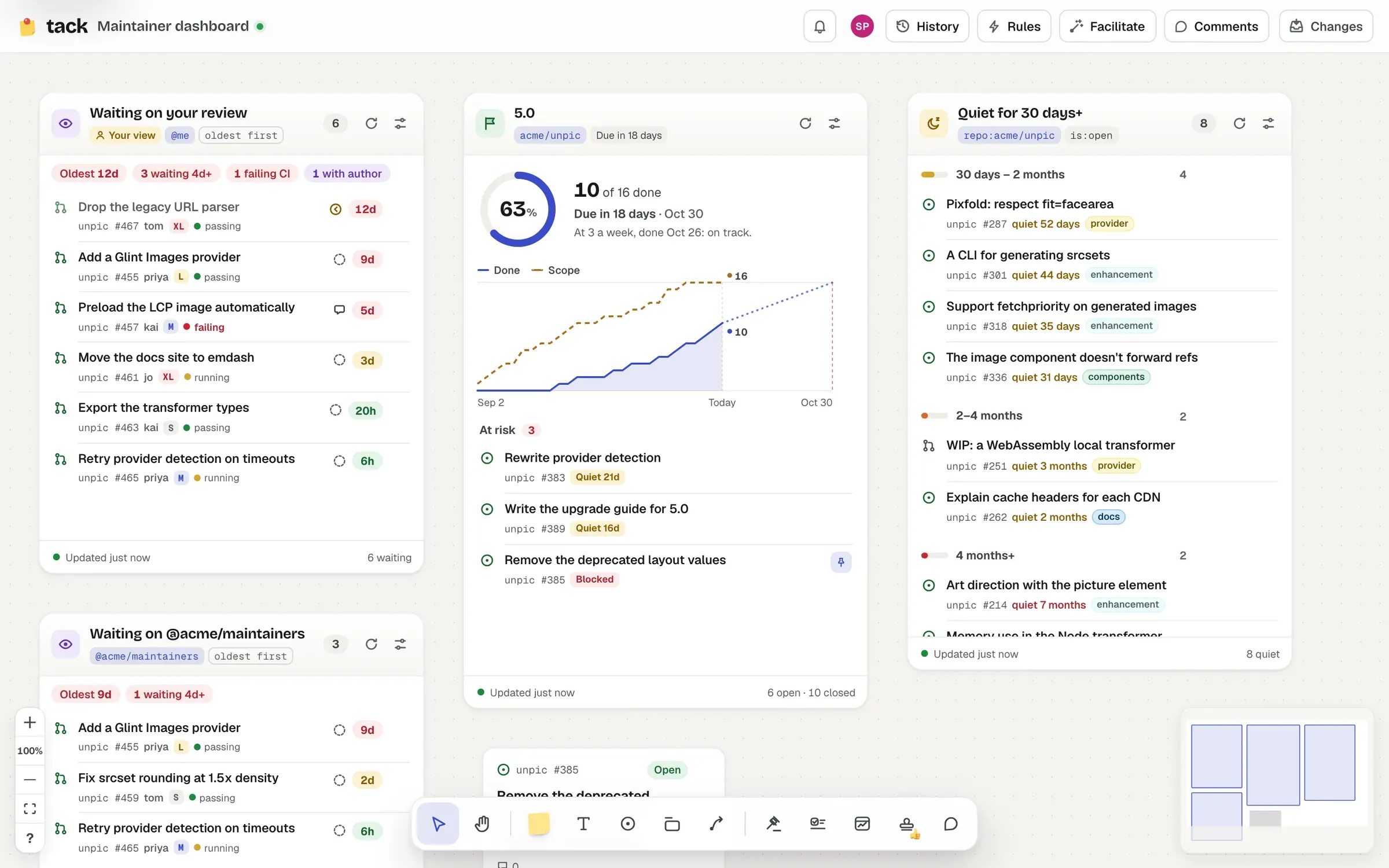
Task: Select the connector arrow tool
Action: [x=716, y=823]
